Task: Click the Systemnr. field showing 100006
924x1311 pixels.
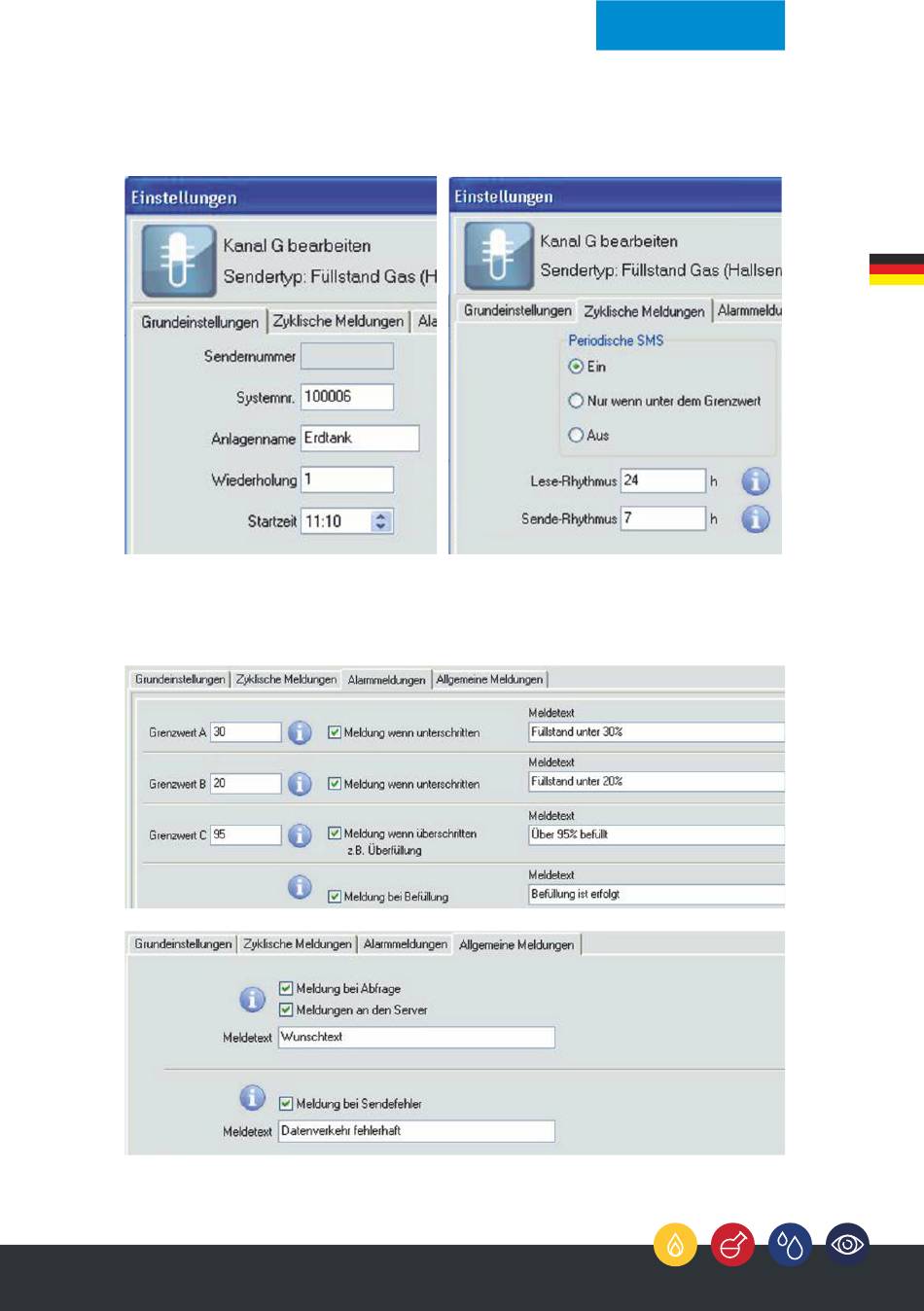Action: point(347,397)
